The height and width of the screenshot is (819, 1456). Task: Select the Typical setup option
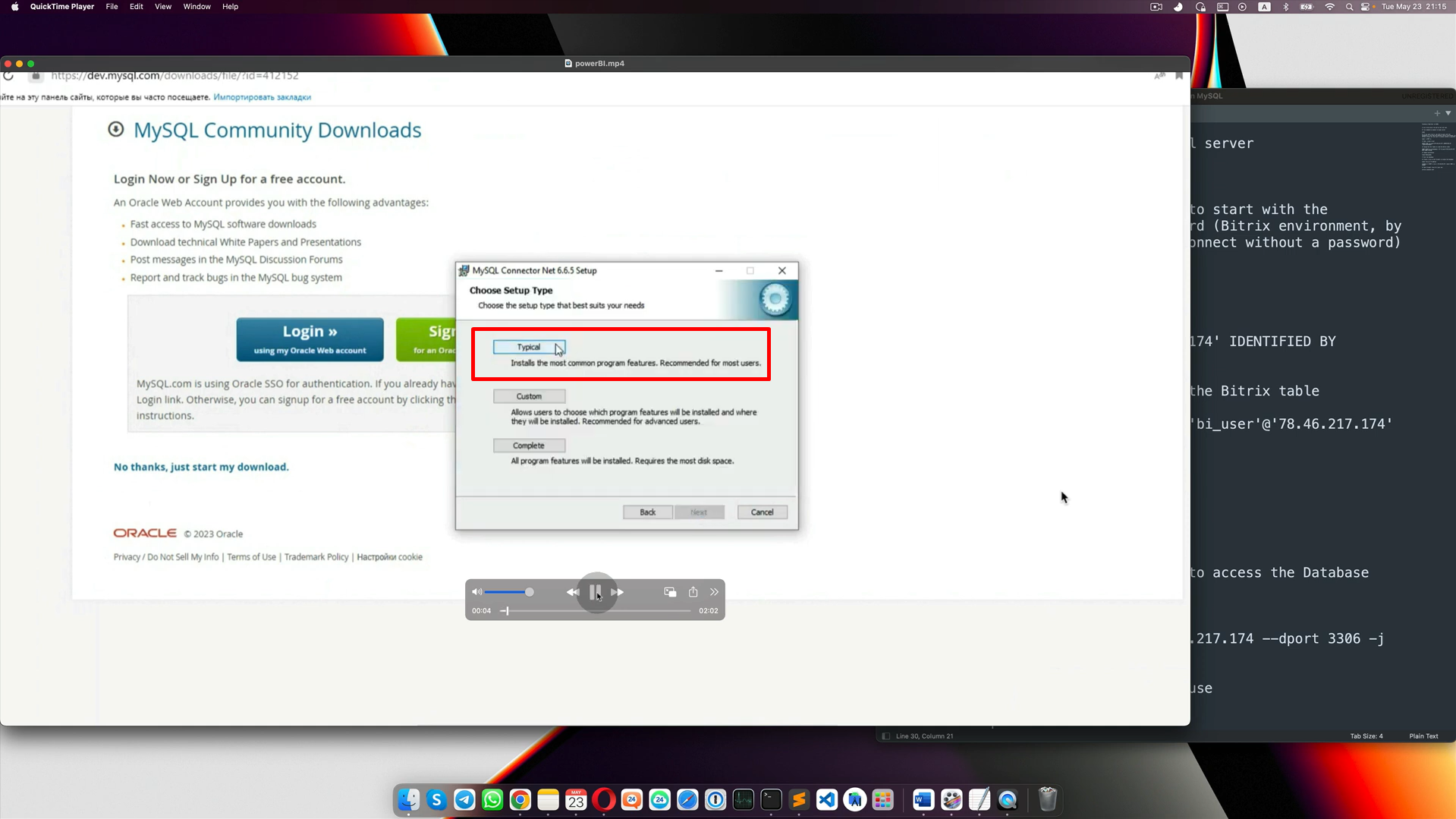pyautogui.click(x=529, y=346)
